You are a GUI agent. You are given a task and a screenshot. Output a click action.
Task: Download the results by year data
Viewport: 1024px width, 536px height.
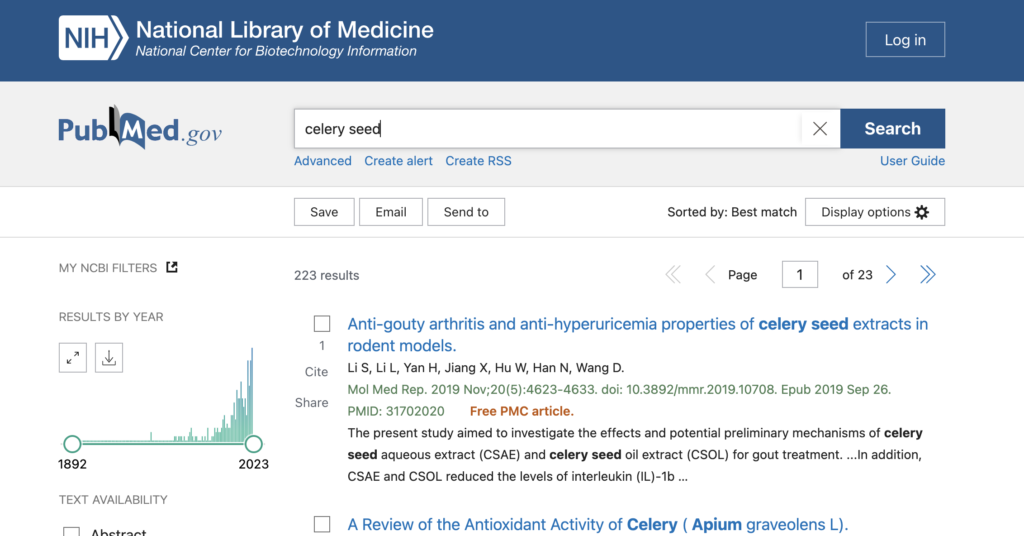click(x=109, y=358)
